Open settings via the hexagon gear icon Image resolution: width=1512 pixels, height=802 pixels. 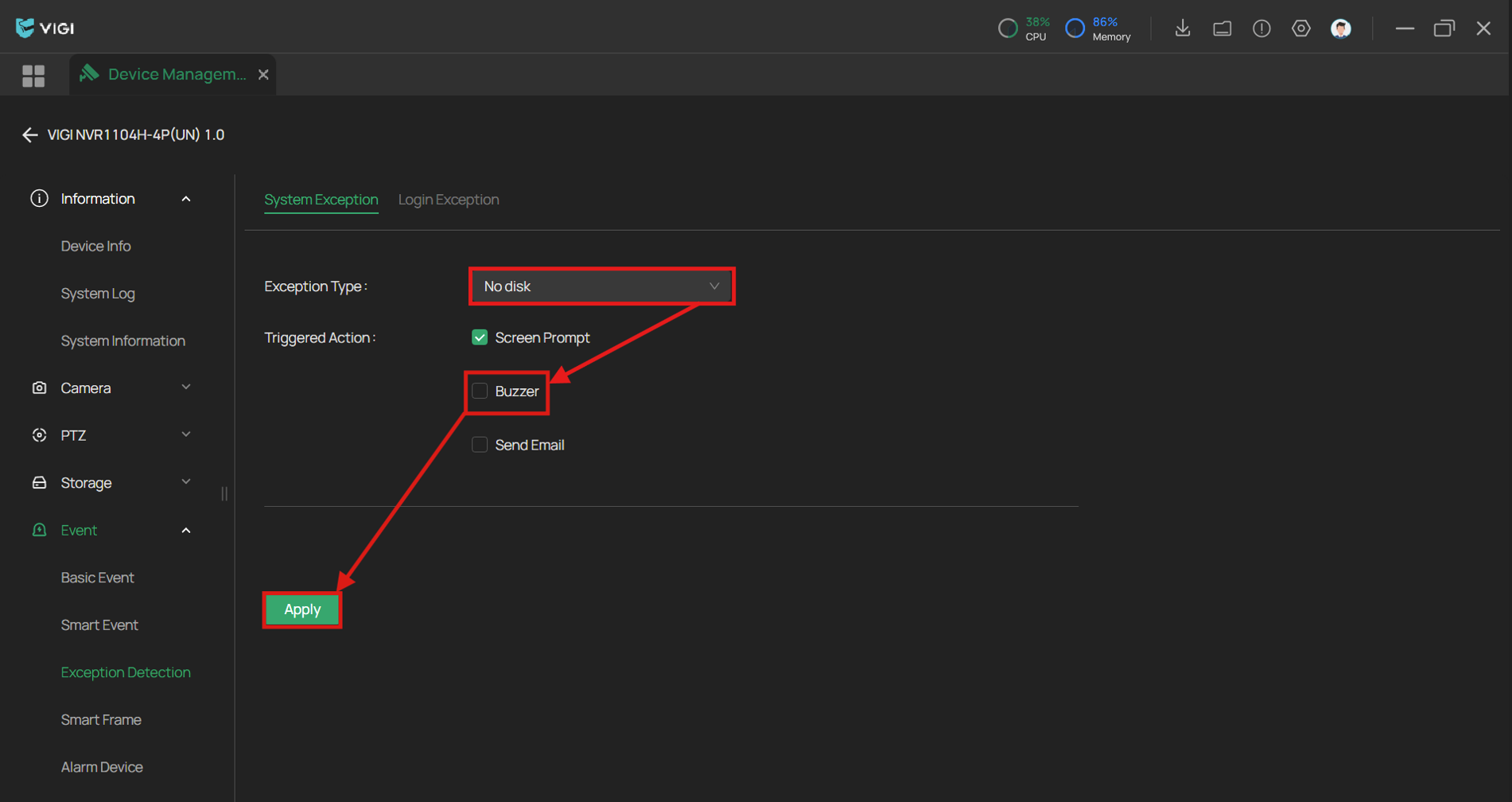point(1300,29)
